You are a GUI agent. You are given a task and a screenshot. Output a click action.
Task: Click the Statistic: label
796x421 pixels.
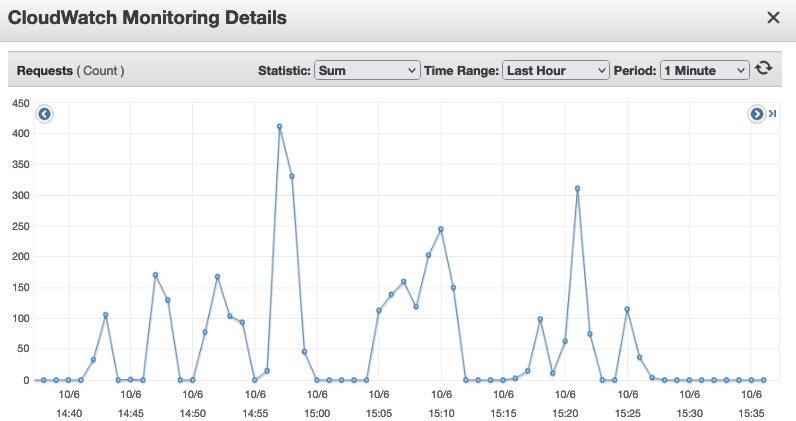click(284, 71)
